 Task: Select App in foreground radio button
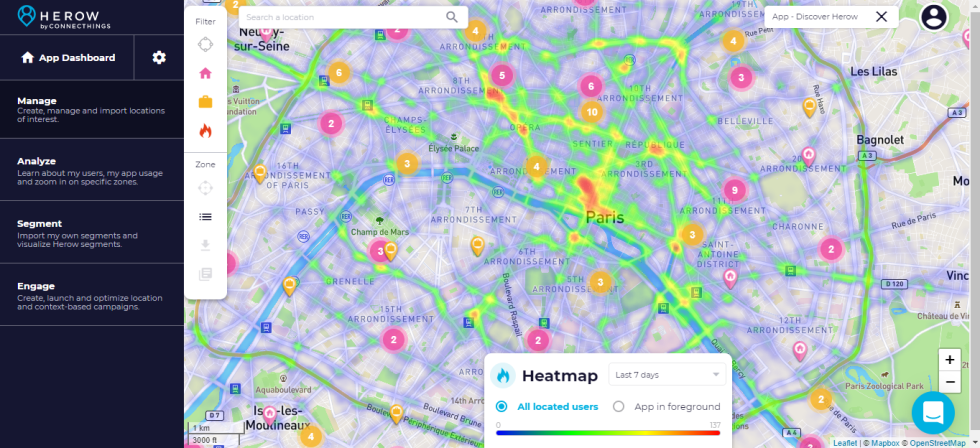pyautogui.click(x=618, y=406)
